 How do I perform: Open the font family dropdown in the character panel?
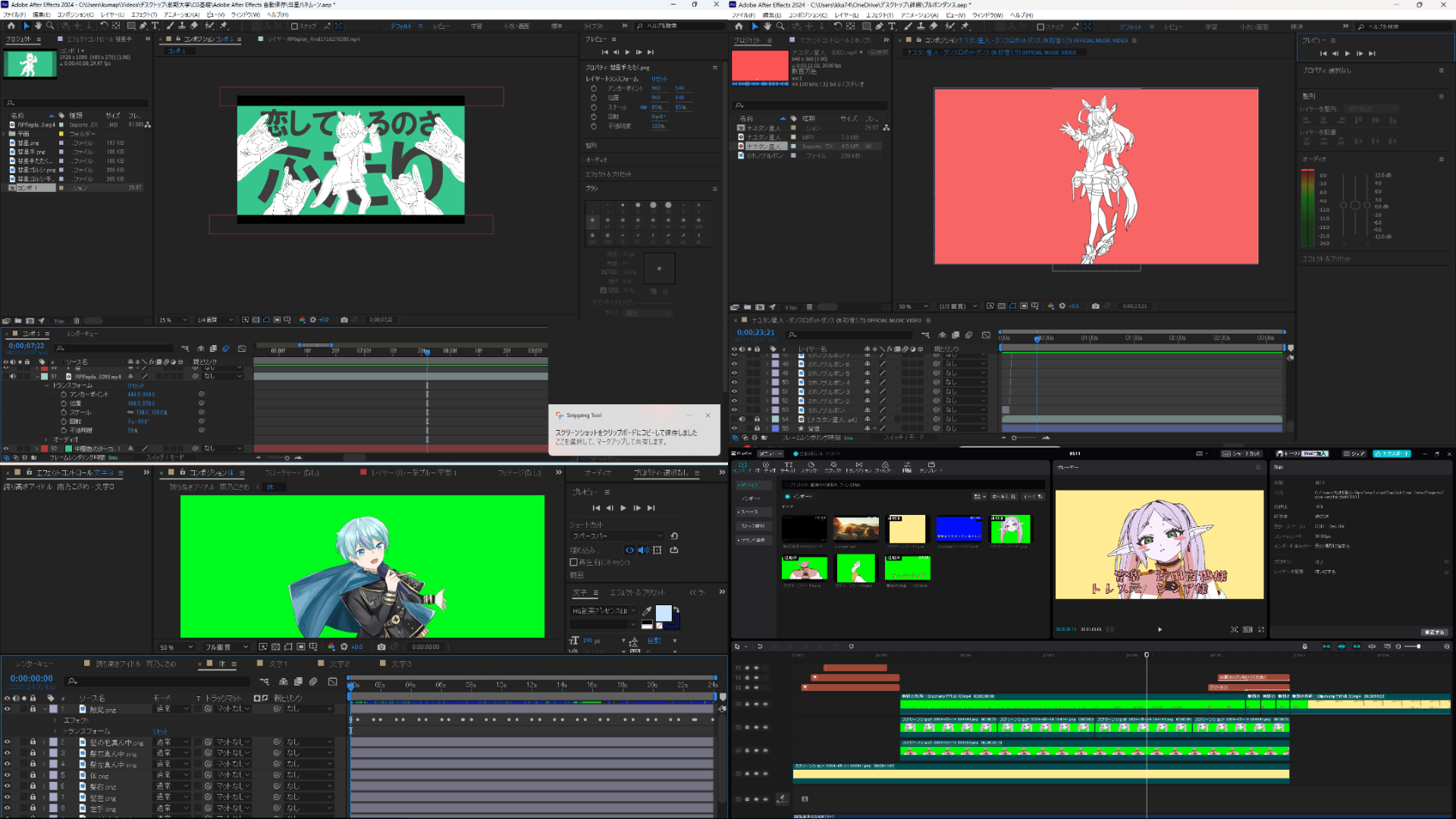604,610
